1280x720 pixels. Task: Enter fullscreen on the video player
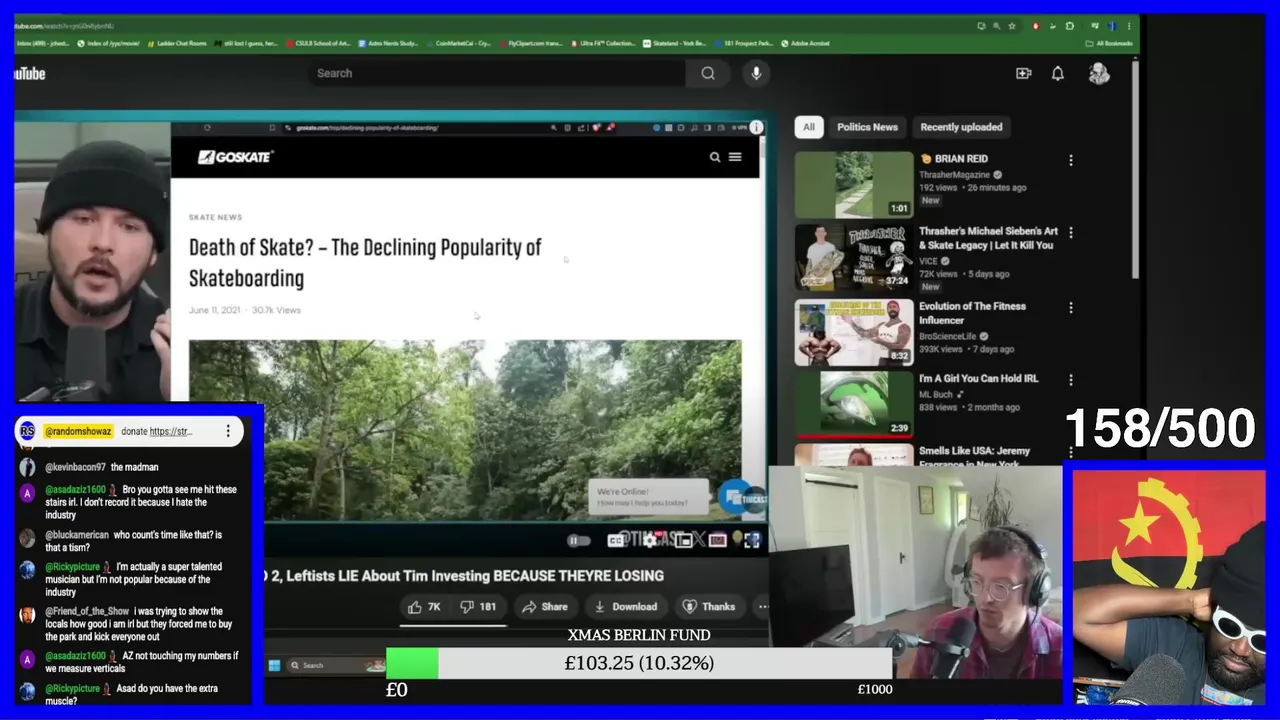click(752, 540)
